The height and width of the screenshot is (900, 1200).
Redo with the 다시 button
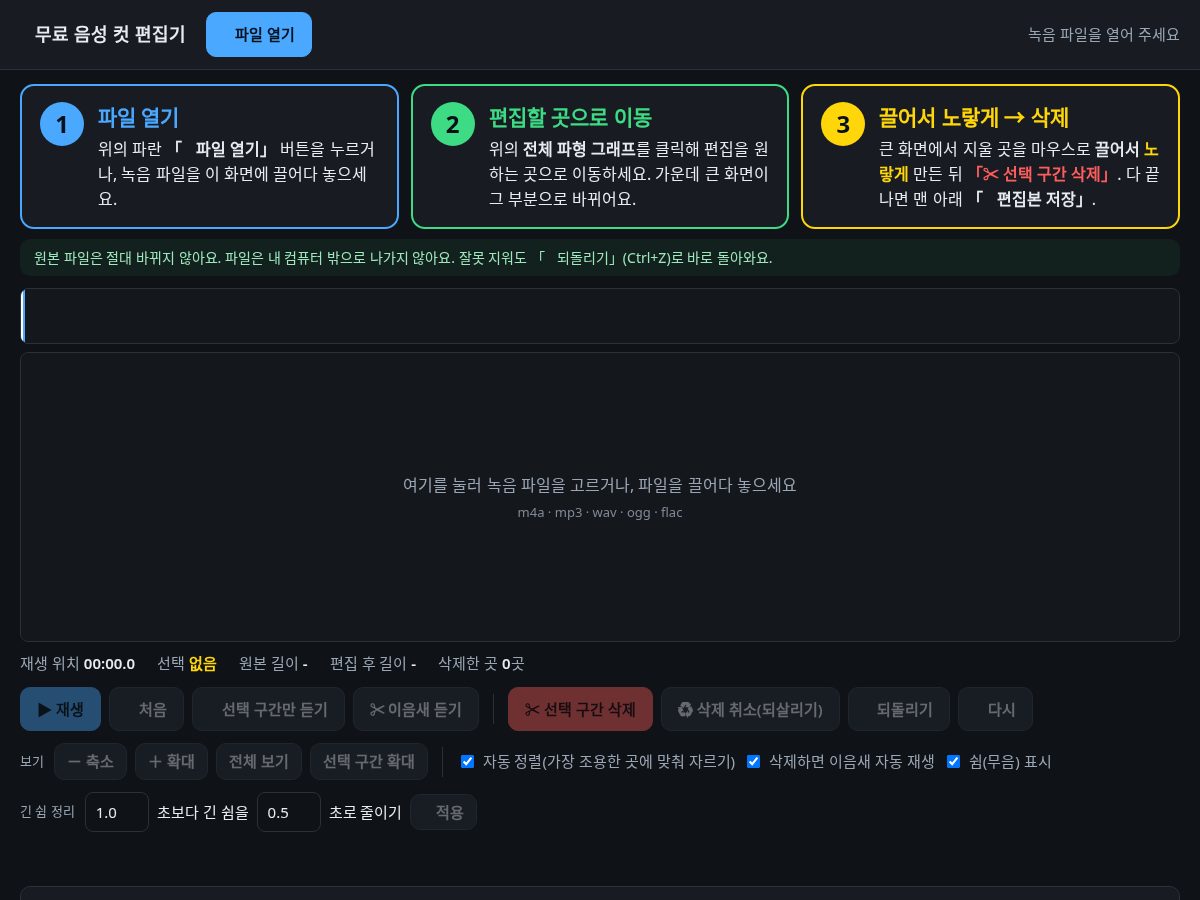(995, 709)
